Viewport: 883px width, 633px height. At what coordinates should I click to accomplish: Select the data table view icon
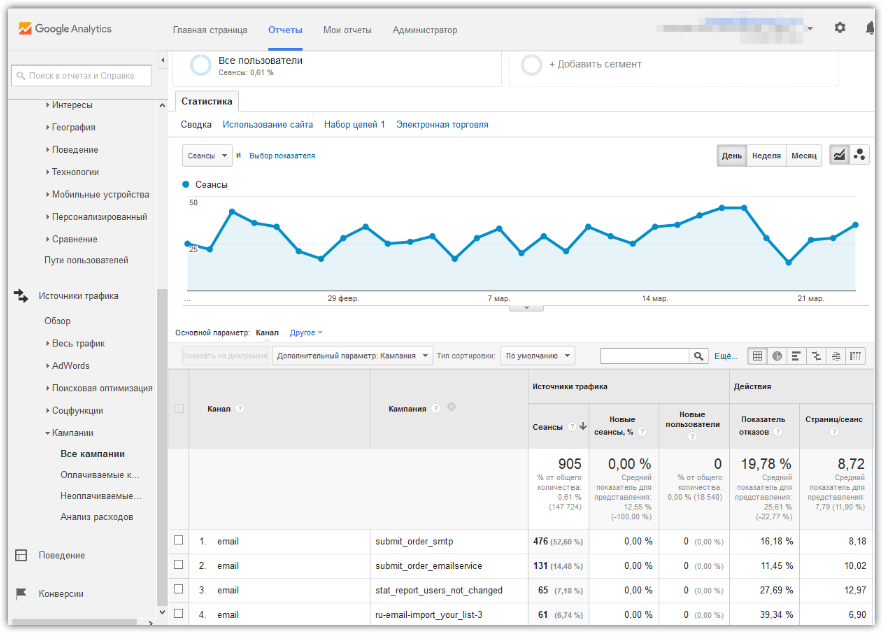(x=757, y=356)
